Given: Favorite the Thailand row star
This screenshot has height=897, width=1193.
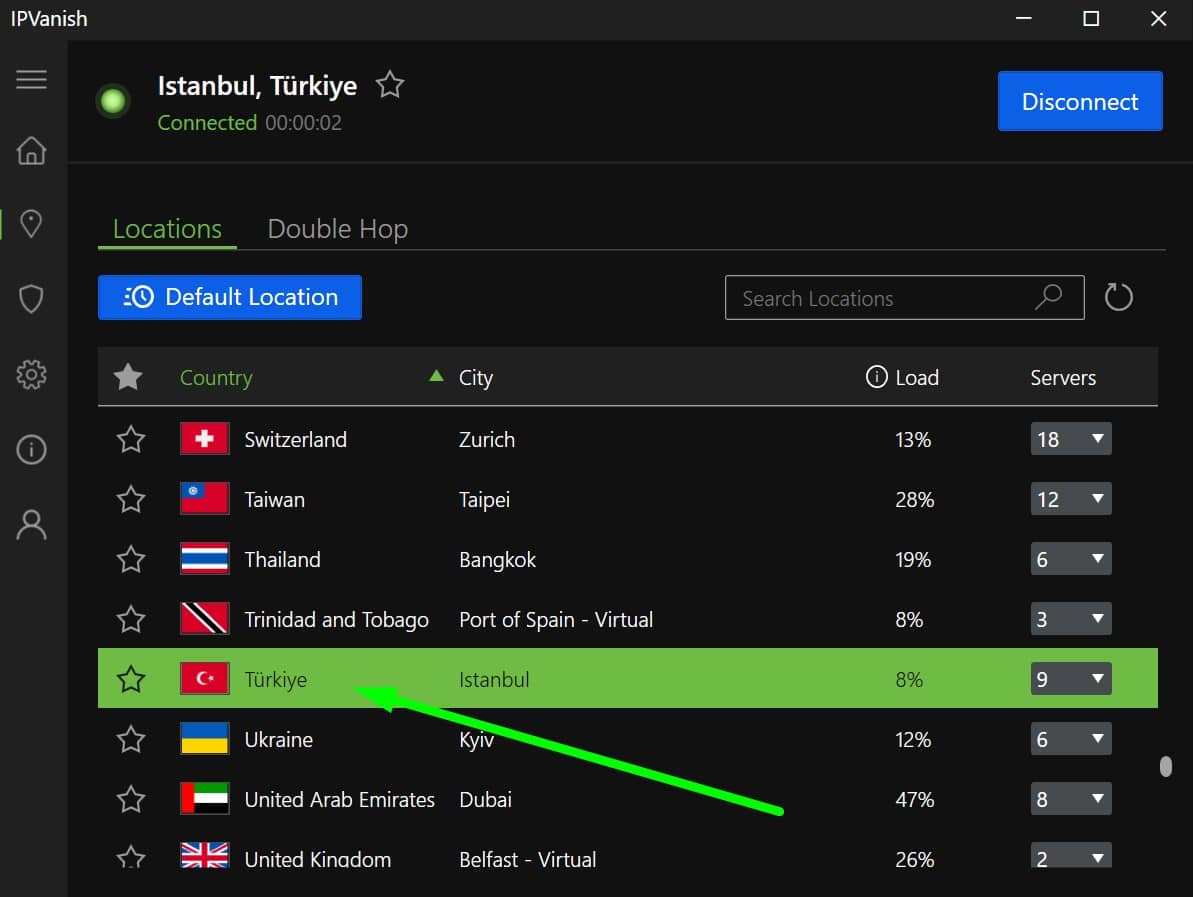Looking at the screenshot, I should (x=131, y=559).
